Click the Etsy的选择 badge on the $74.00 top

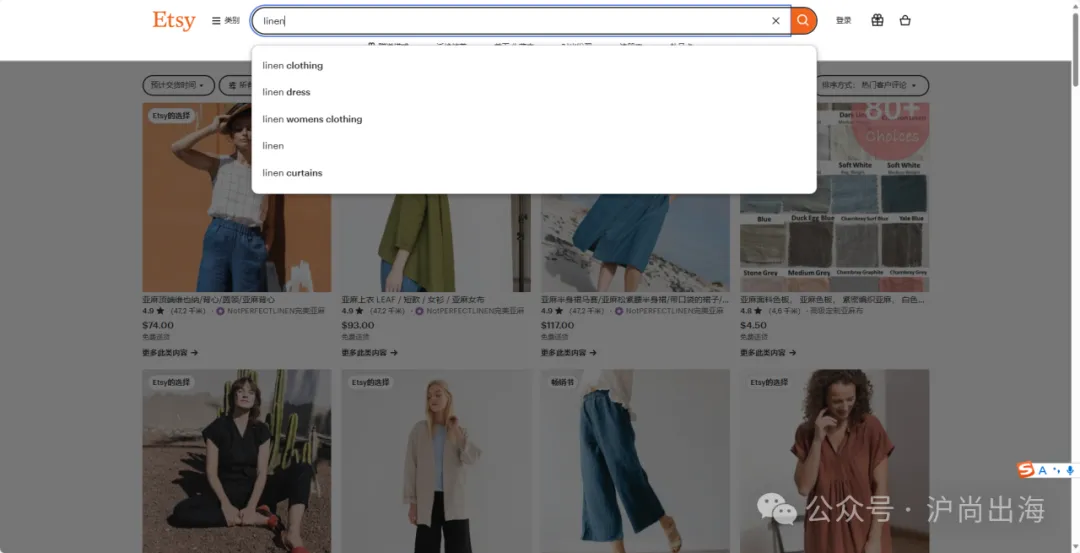click(x=171, y=116)
